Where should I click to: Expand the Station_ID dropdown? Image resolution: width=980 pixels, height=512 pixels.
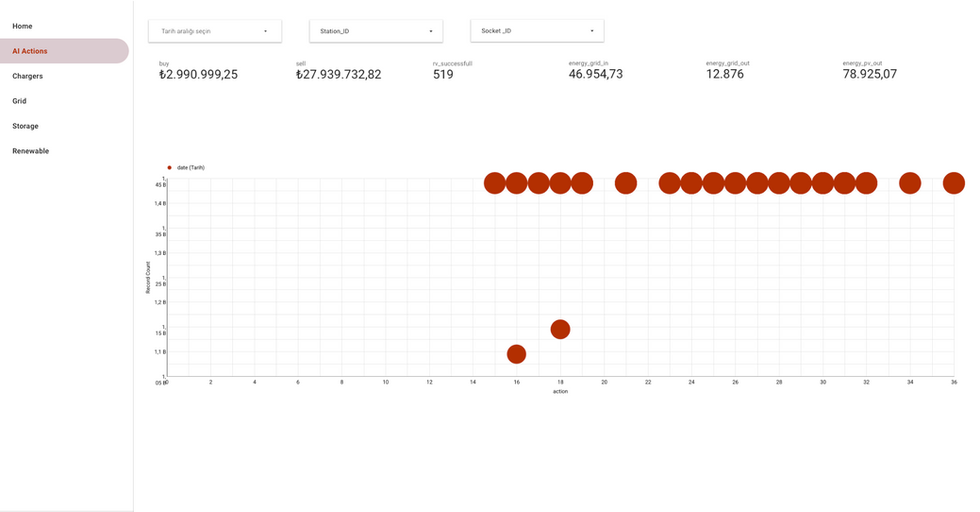coord(376,31)
